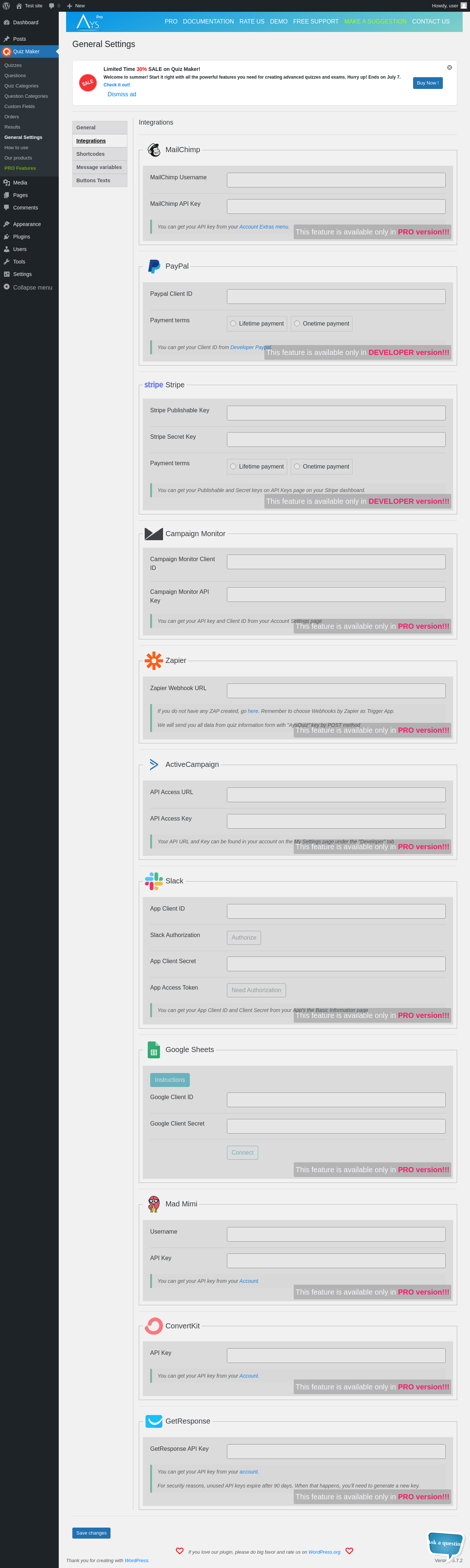Click the Need Authorization button
The height and width of the screenshot is (1568, 470).
tap(256, 990)
